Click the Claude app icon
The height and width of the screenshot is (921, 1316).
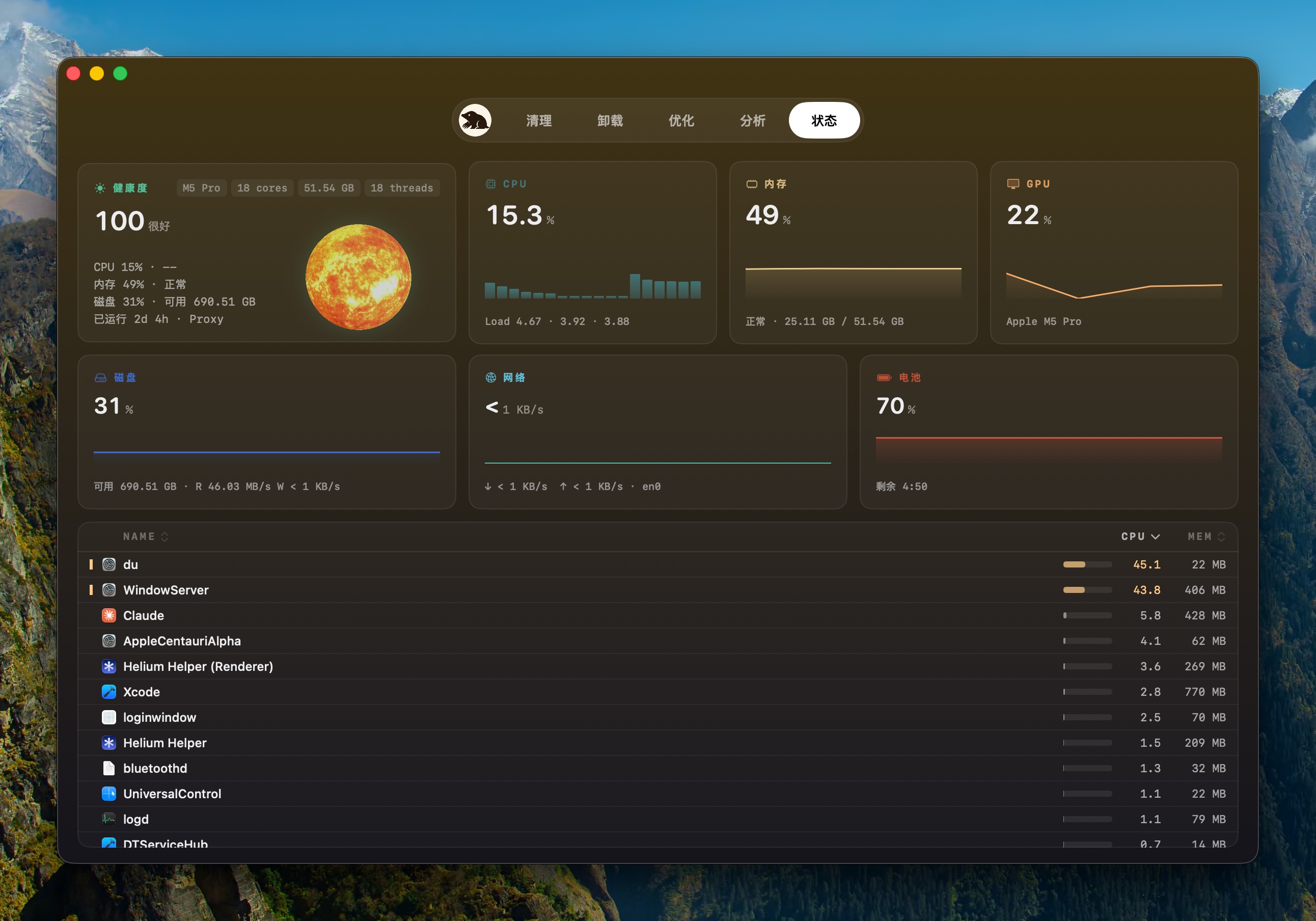[109, 615]
